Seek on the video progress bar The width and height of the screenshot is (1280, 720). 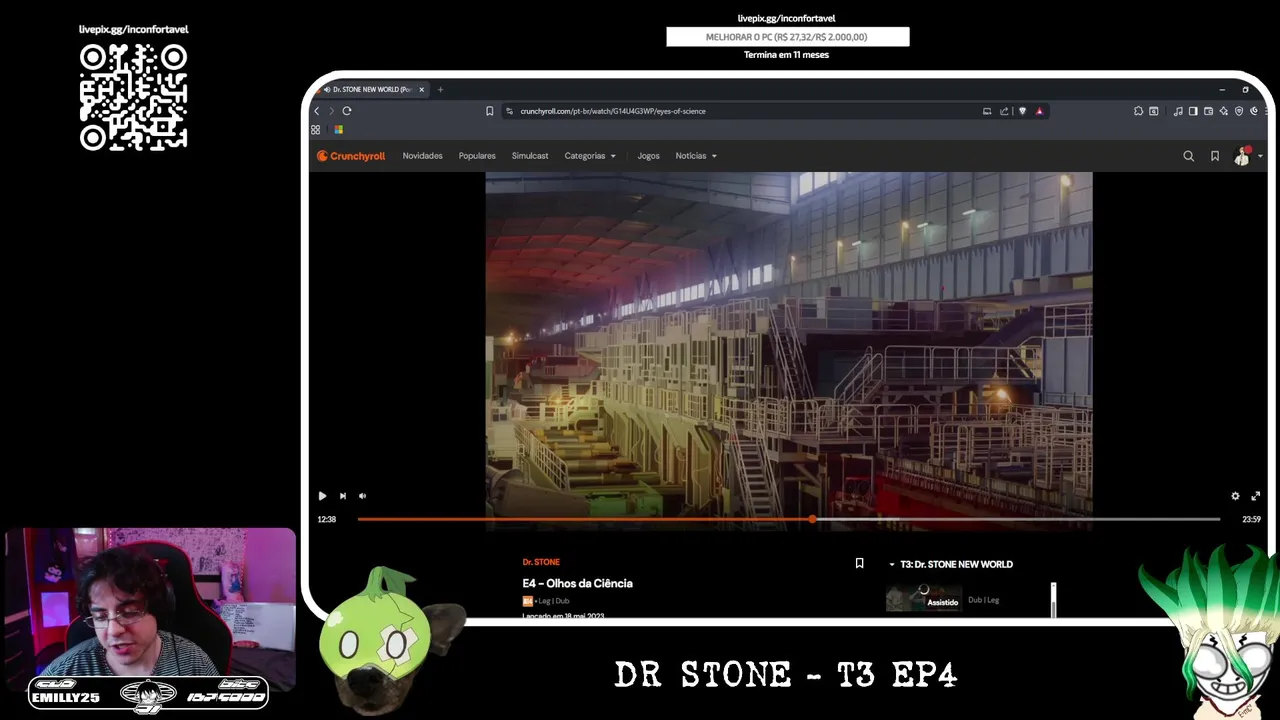(x=789, y=519)
